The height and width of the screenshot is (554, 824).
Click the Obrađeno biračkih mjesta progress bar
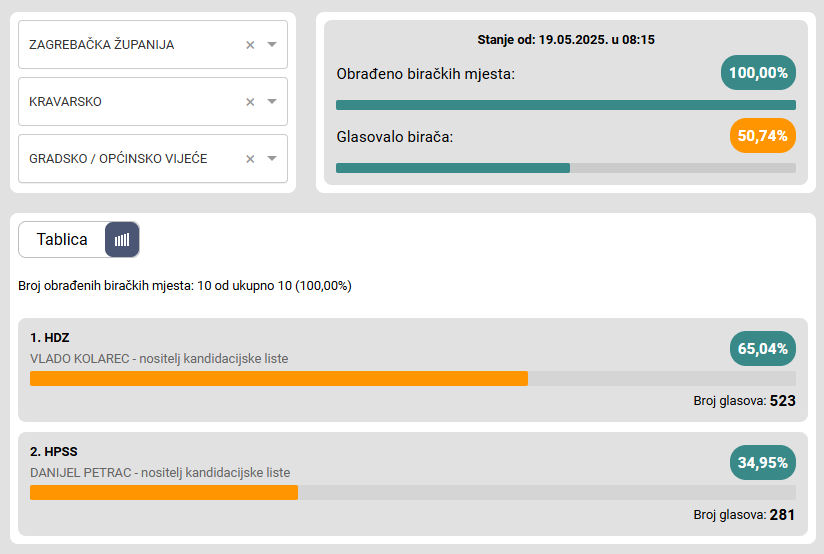pyautogui.click(x=565, y=105)
